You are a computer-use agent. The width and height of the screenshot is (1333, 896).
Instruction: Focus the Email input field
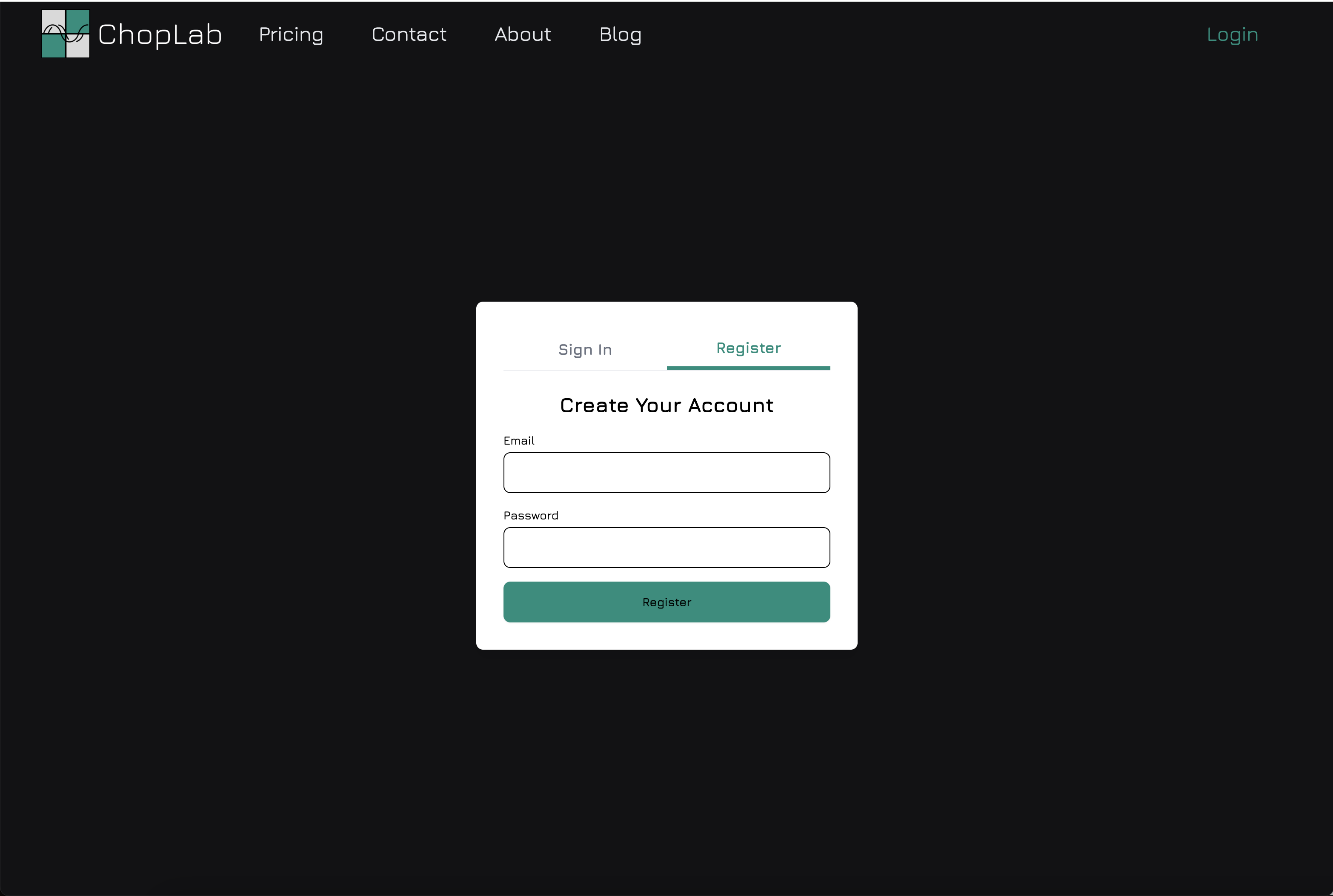[x=666, y=473]
